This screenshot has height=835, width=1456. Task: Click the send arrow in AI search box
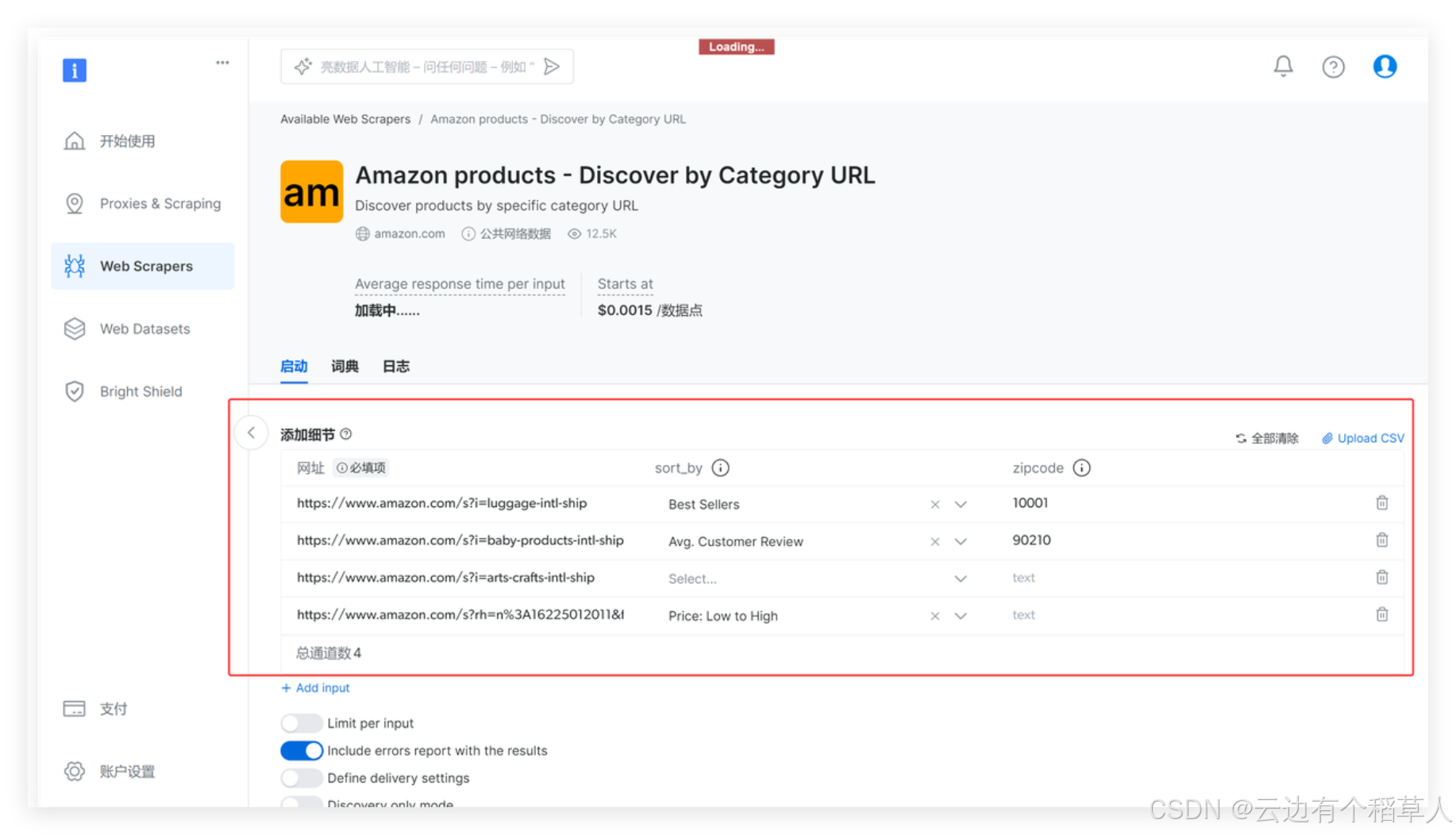(552, 67)
